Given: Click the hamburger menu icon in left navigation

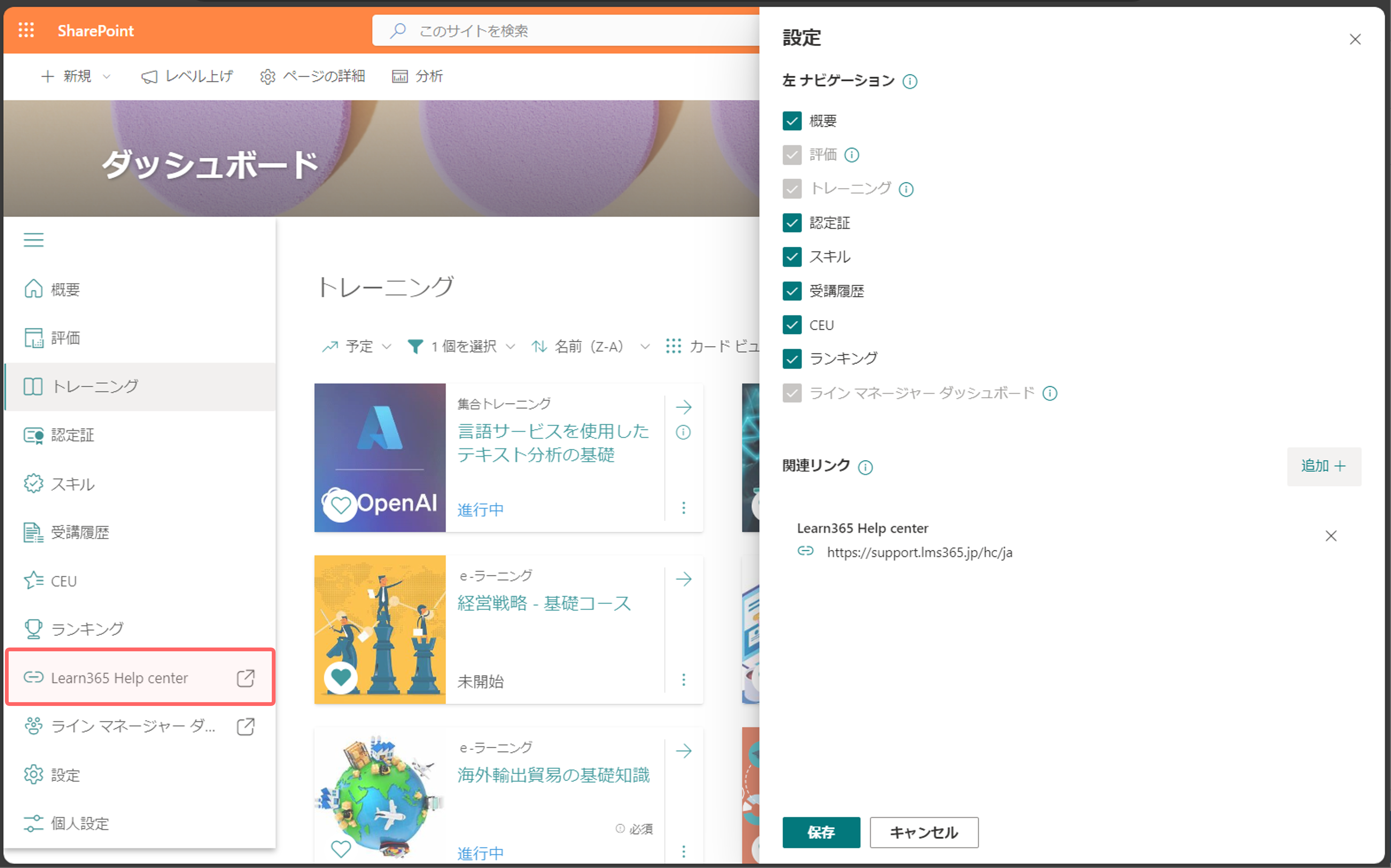Looking at the screenshot, I should click(x=33, y=239).
